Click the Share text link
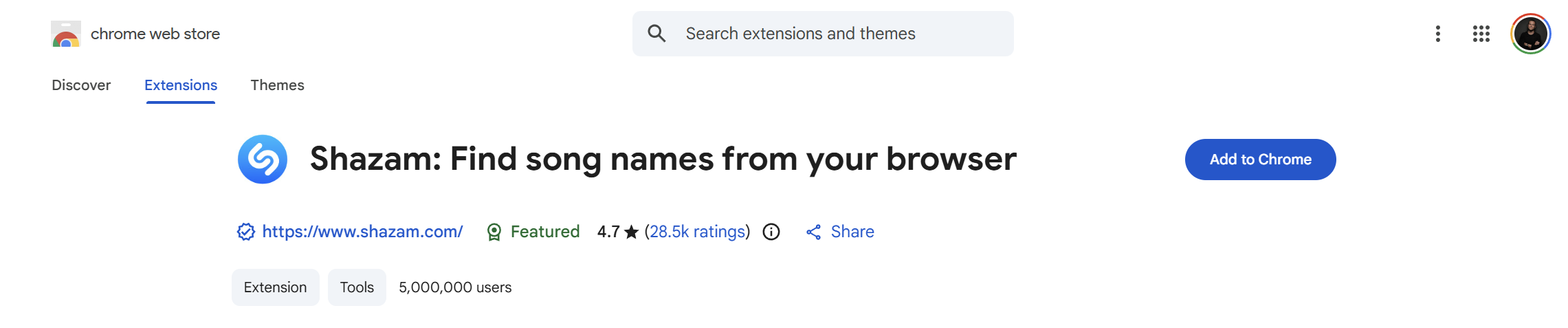 [852, 232]
